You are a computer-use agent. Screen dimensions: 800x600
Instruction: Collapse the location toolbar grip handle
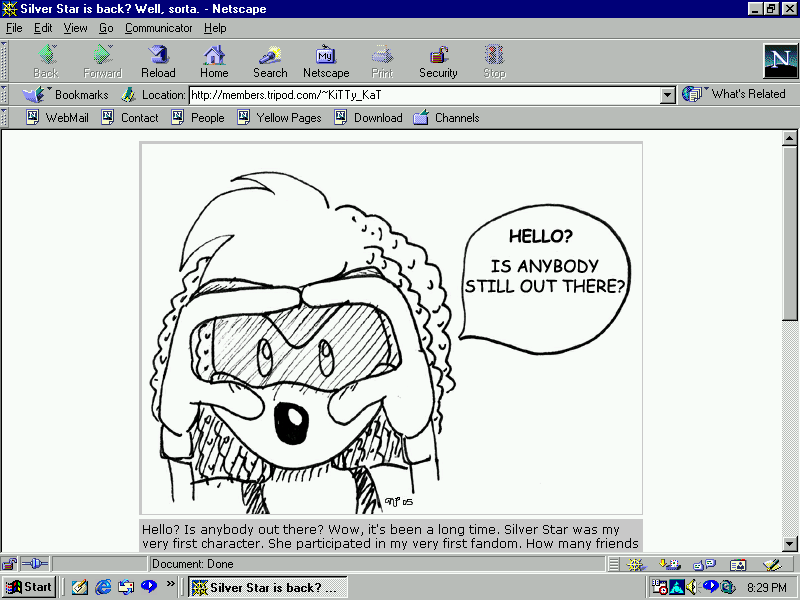[4, 94]
